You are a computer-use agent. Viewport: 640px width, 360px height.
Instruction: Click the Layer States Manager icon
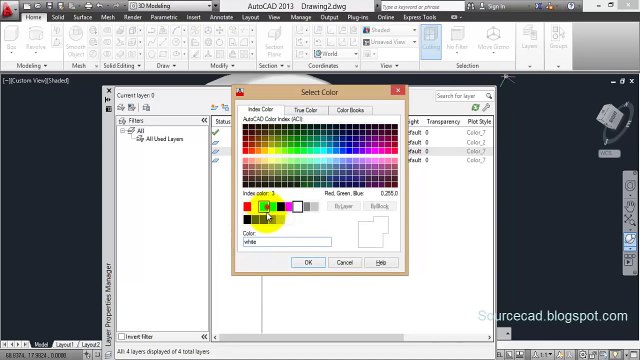(147, 108)
